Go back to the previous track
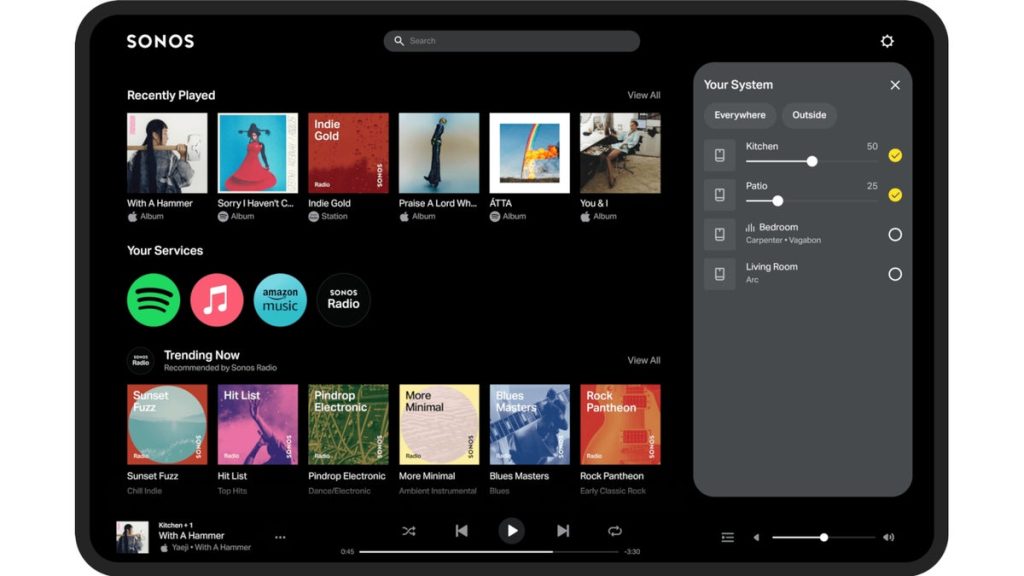 pyautogui.click(x=461, y=531)
